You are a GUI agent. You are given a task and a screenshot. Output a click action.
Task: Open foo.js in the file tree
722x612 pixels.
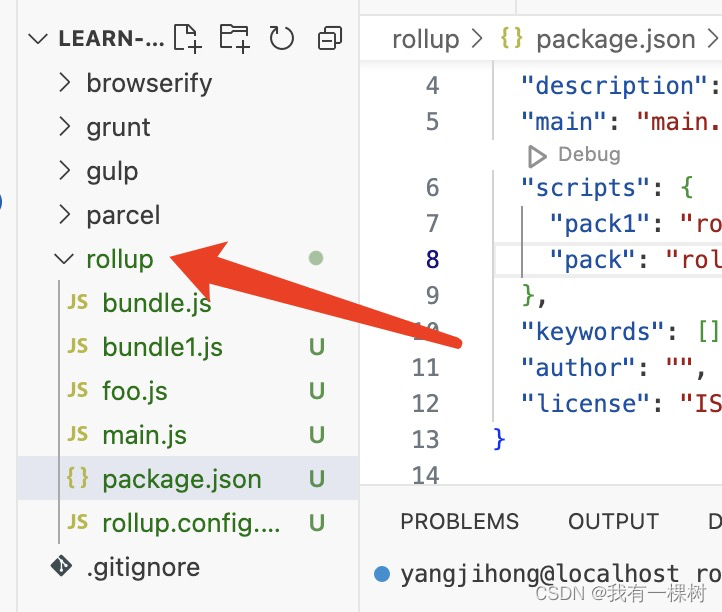tap(188, 391)
